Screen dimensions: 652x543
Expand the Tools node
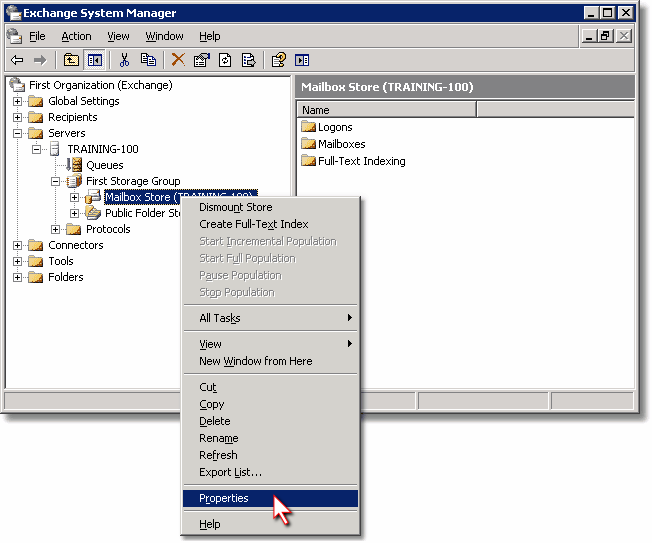pyautogui.click(x=17, y=261)
